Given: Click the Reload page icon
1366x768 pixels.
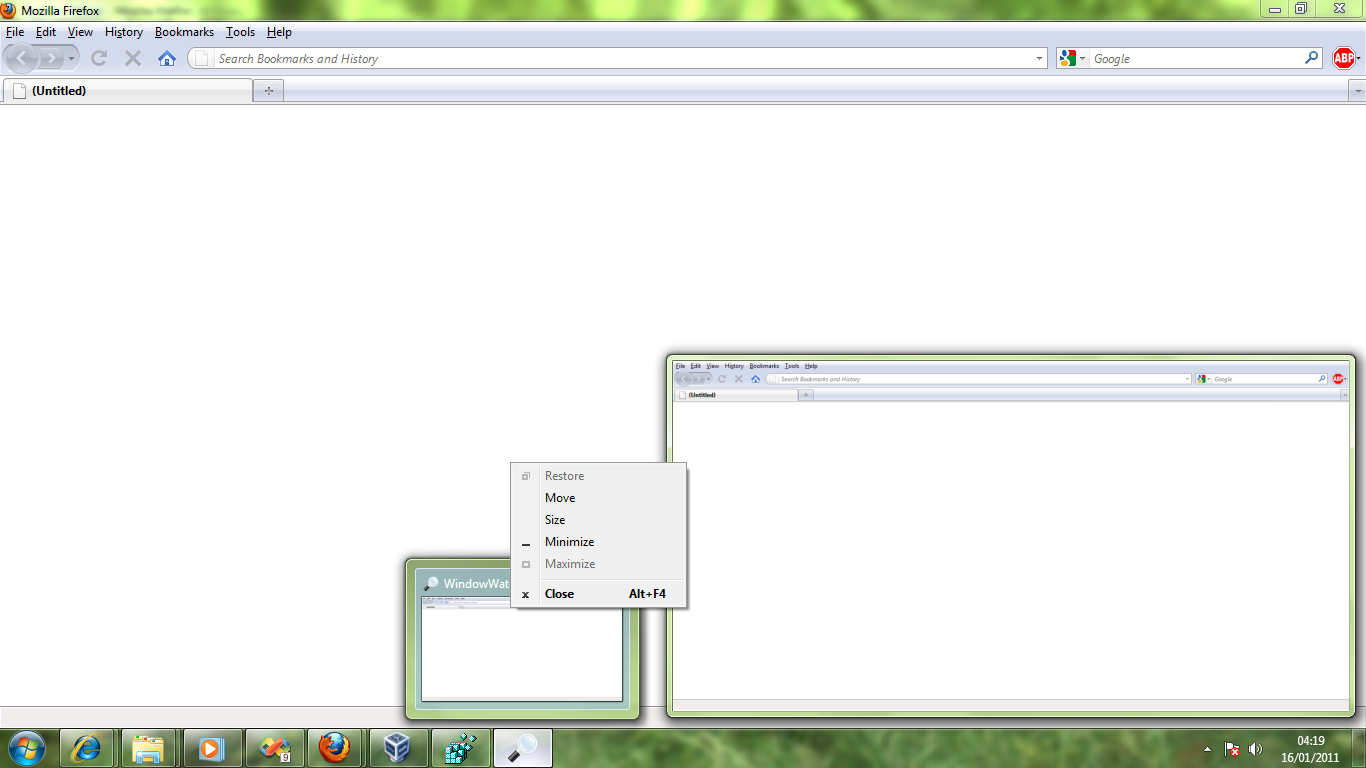Looking at the screenshot, I should tap(99, 59).
